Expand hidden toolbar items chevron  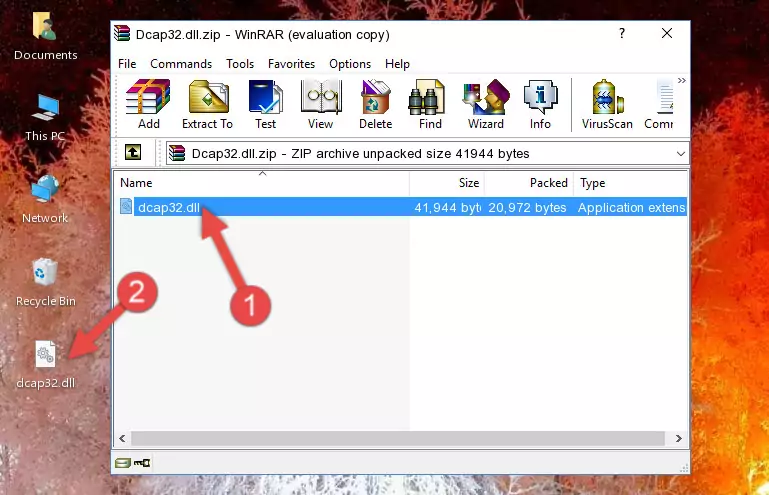tap(682, 80)
